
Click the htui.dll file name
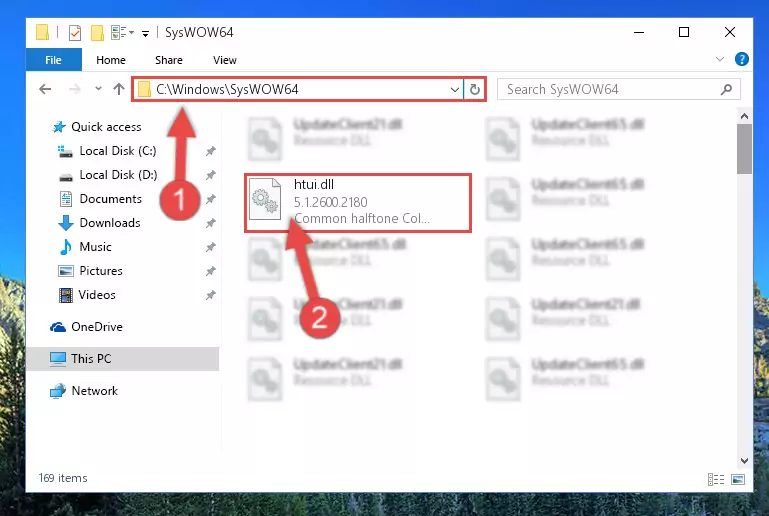[x=314, y=184]
